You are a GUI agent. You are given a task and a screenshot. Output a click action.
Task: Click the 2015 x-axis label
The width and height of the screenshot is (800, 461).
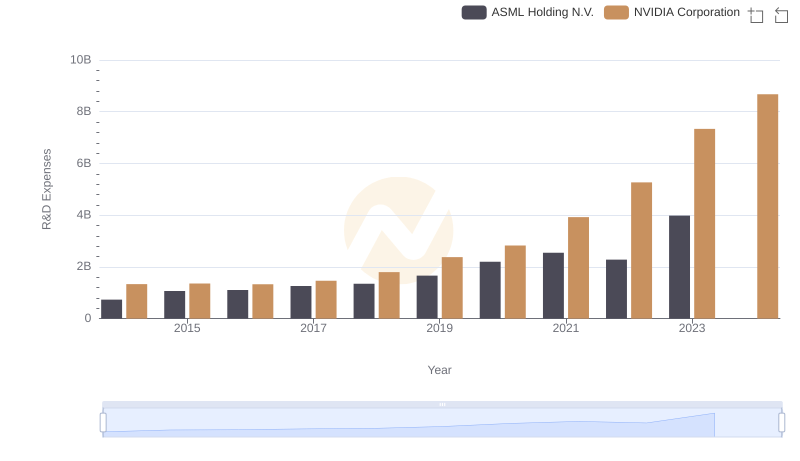[187, 328]
